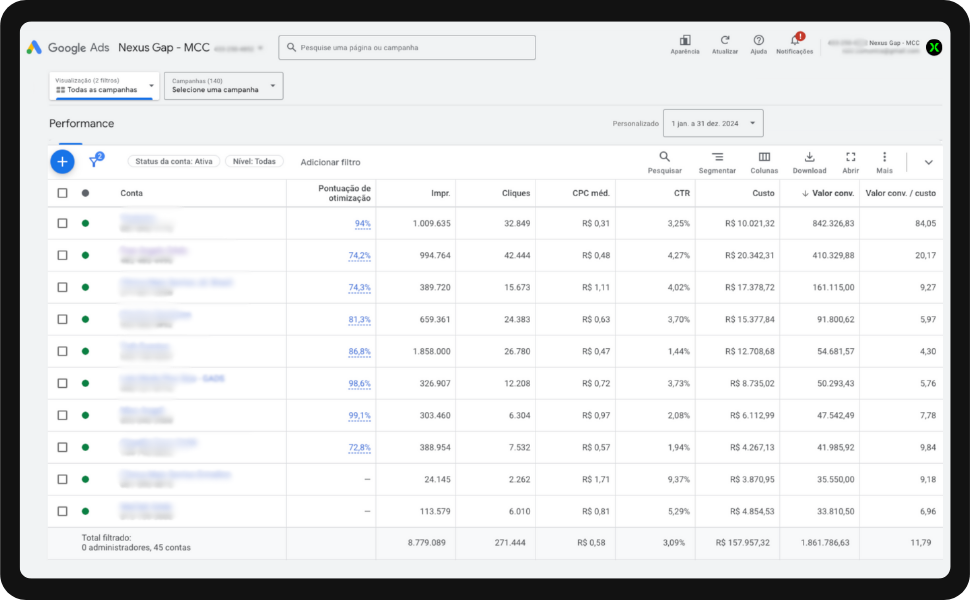970x600 pixels.
Task: Open the Visualização Todas as campanhas dropdown
Action: point(104,86)
